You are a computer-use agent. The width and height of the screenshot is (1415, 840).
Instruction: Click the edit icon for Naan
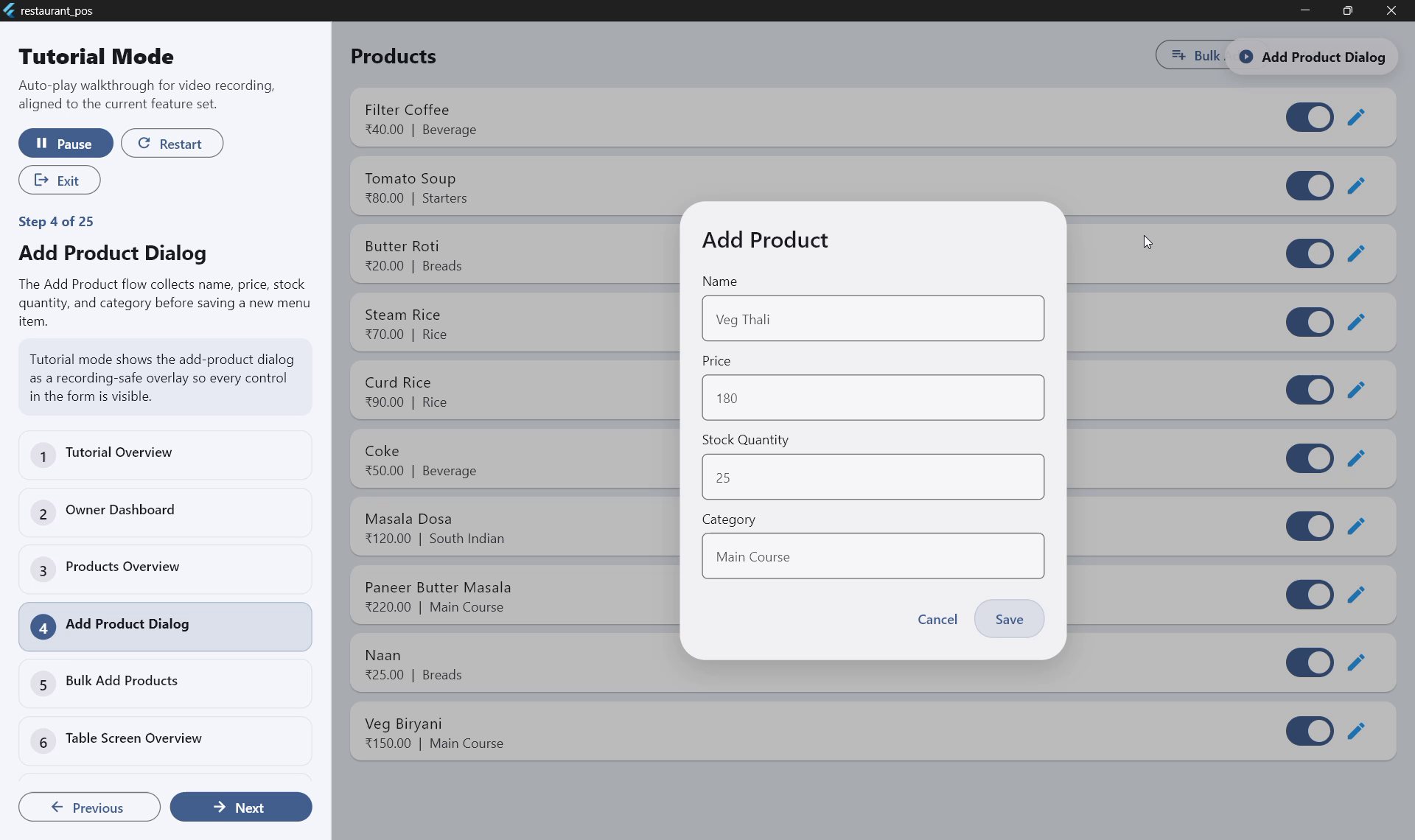point(1357,662)
